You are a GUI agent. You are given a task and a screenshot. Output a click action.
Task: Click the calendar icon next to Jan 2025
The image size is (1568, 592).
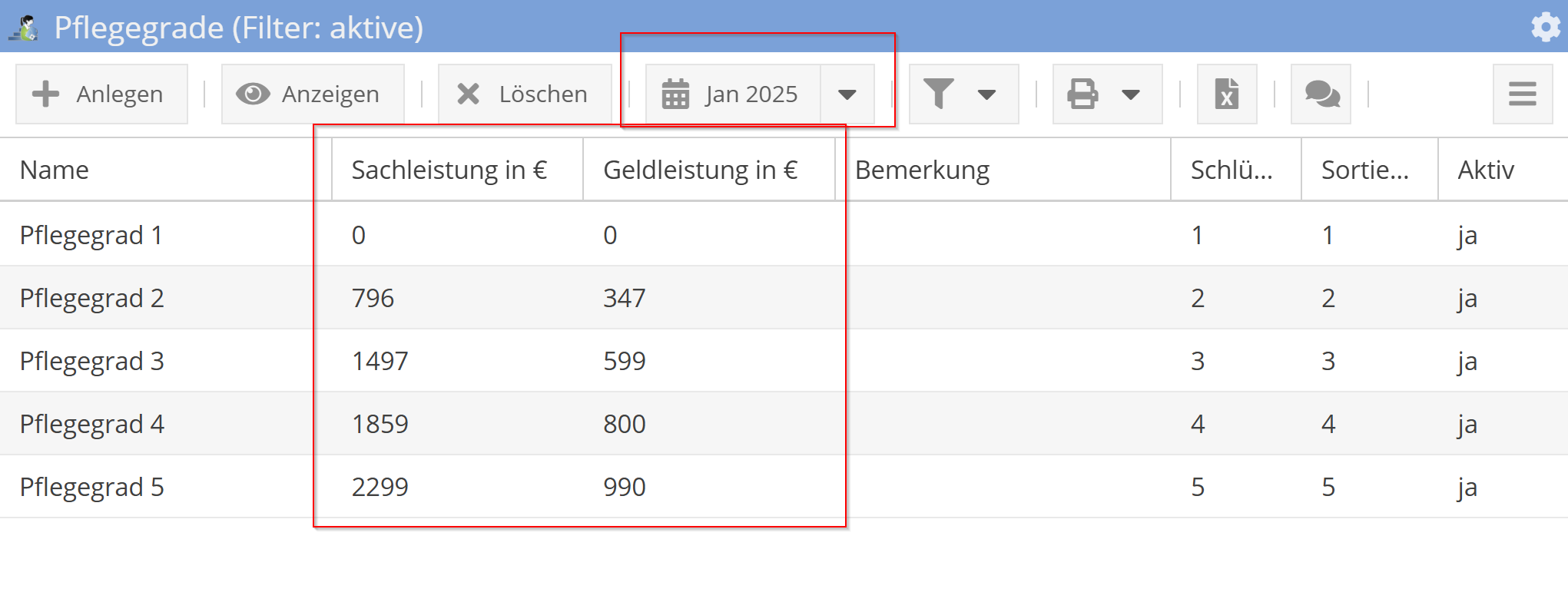676,94
